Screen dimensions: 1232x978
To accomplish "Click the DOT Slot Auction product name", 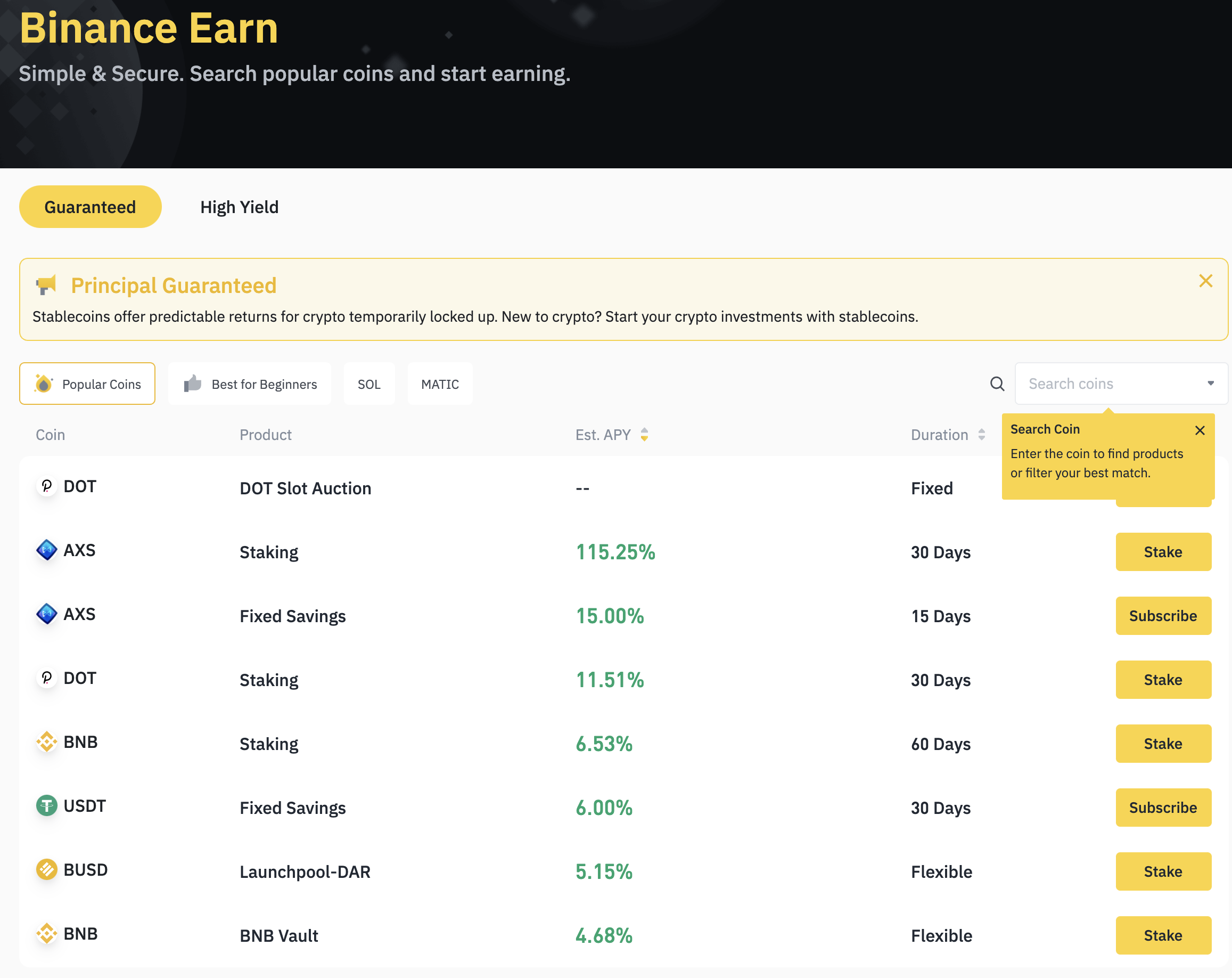I will (x=306, y=488).
